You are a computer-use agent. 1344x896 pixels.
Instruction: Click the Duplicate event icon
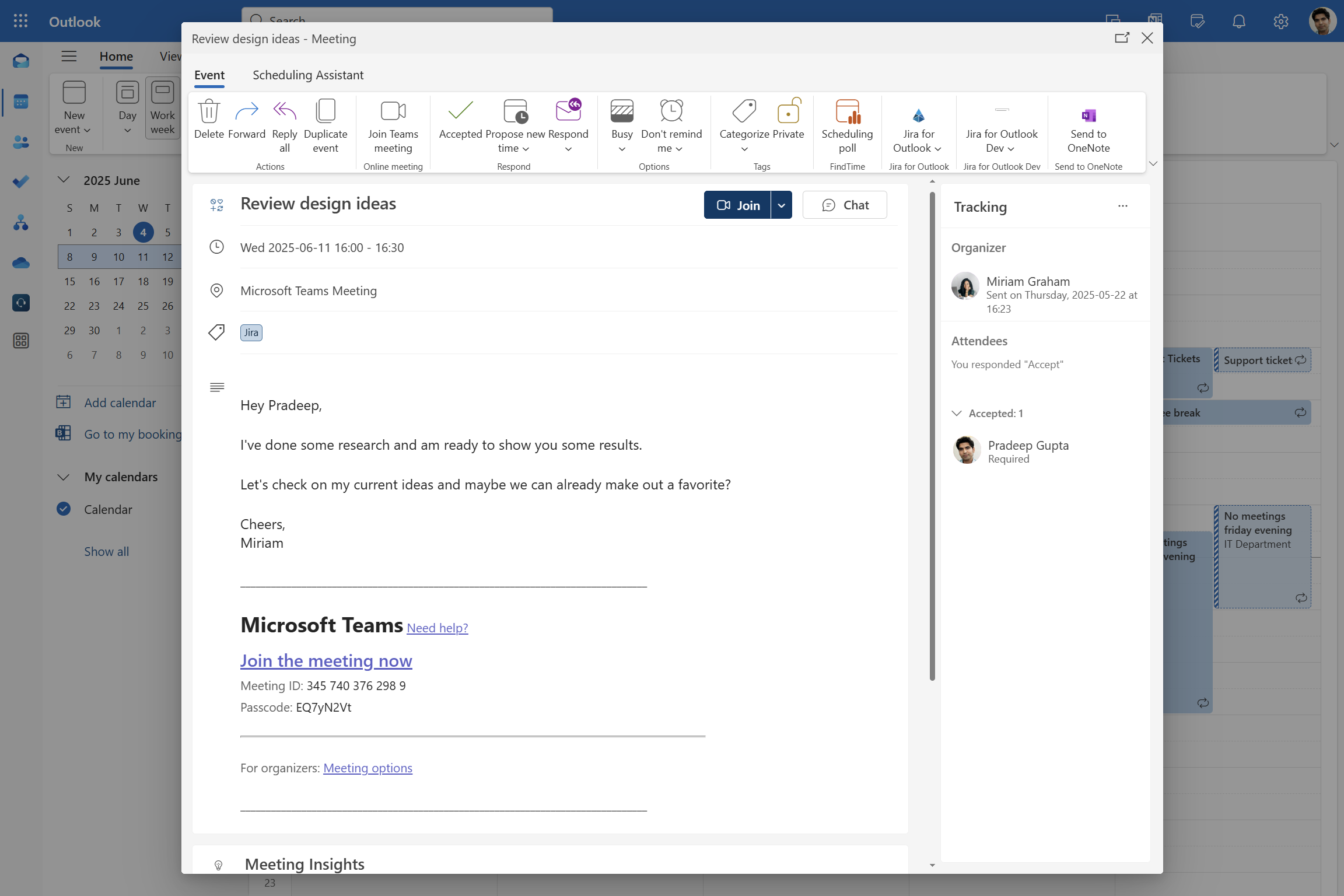tap(325, 111)
